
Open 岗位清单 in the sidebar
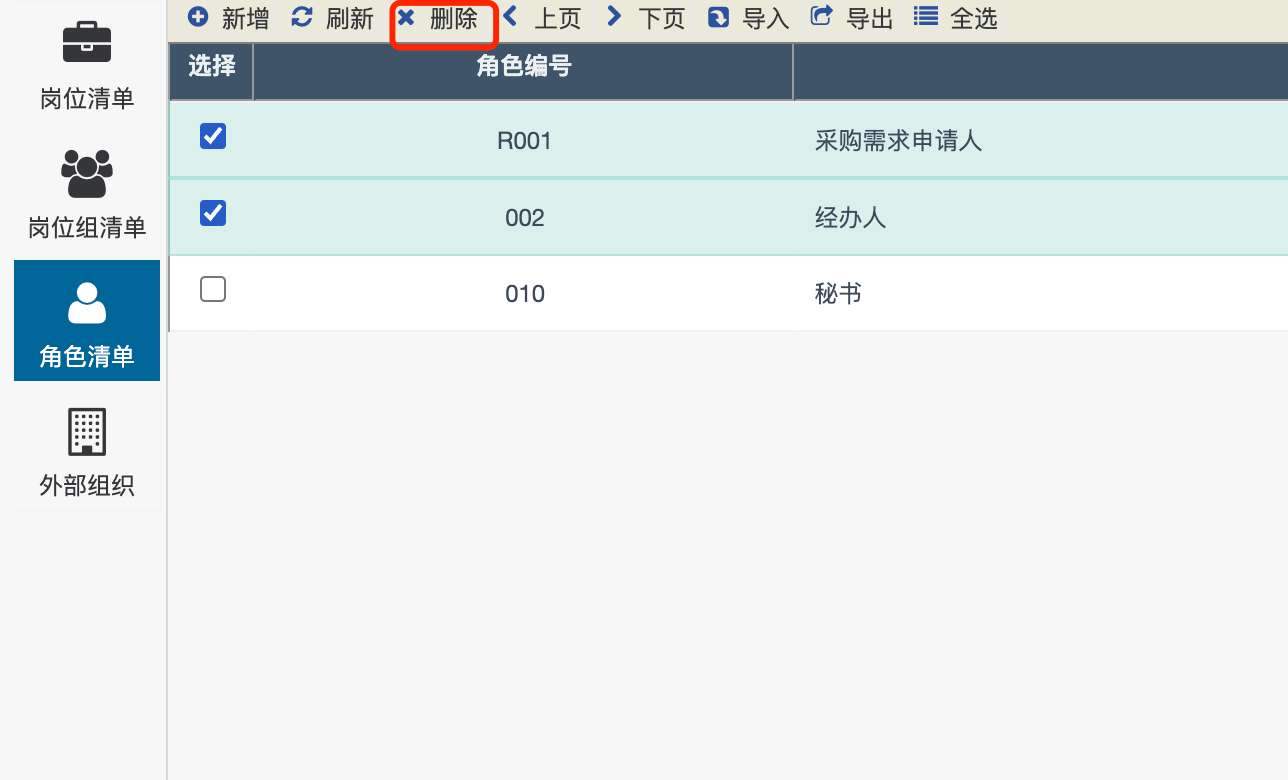[87, 67]
